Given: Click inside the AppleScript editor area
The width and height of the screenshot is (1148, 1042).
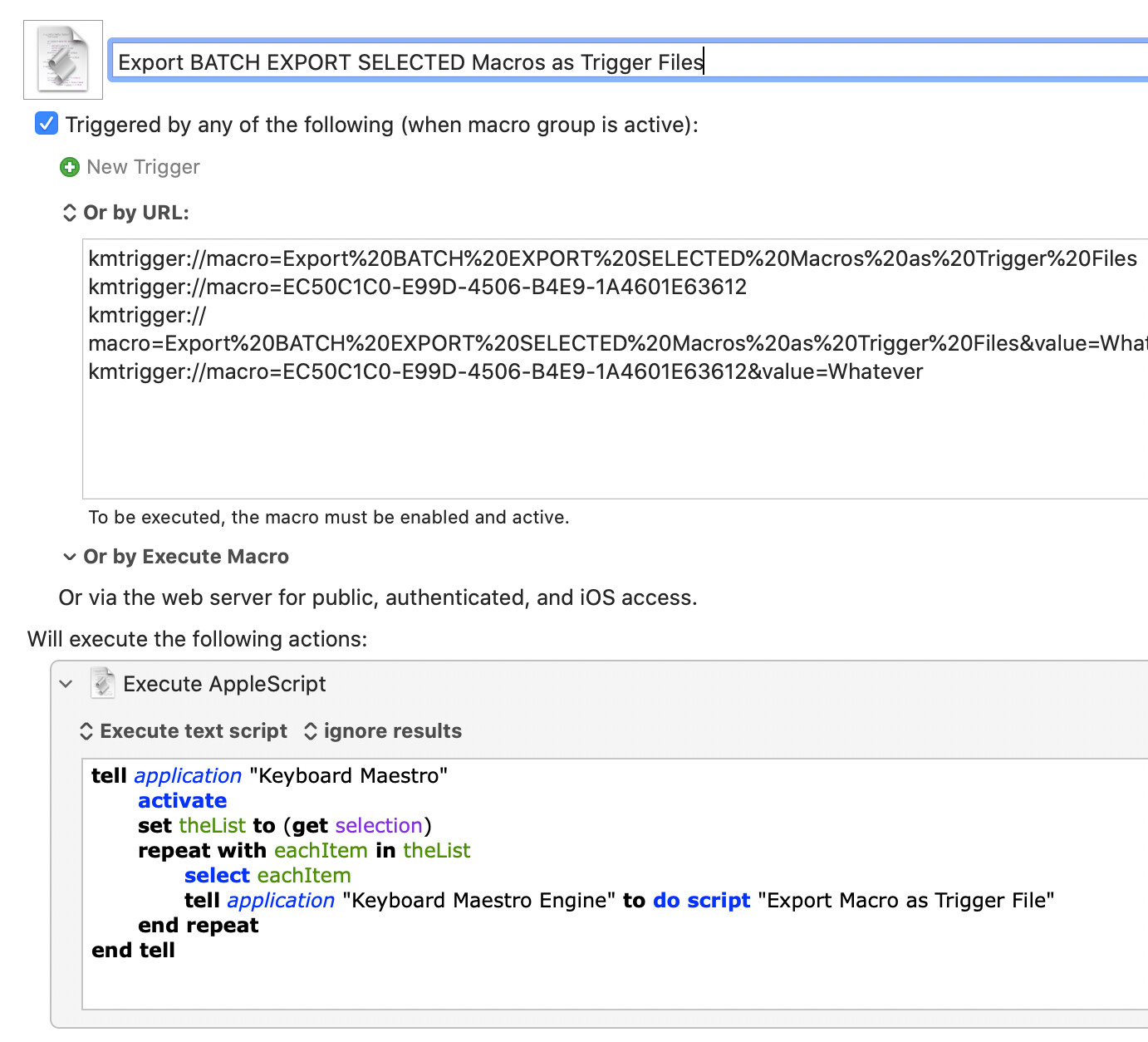Looking at the screenshot, I should click(x=615, y=884).
